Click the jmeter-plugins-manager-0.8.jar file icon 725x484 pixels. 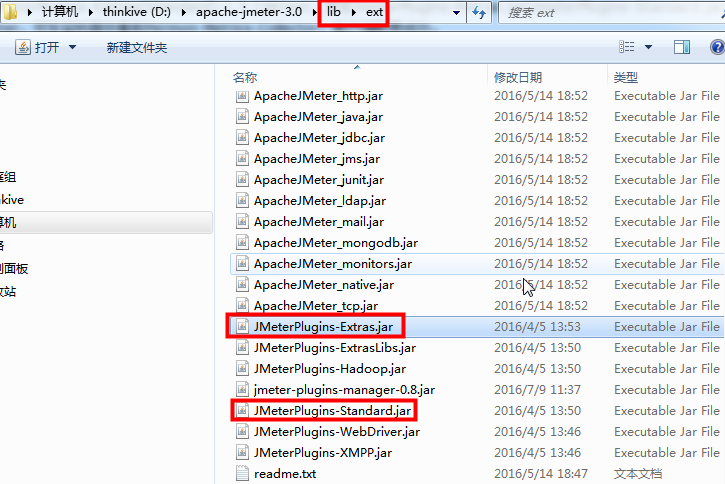click(x=242, y=390)
